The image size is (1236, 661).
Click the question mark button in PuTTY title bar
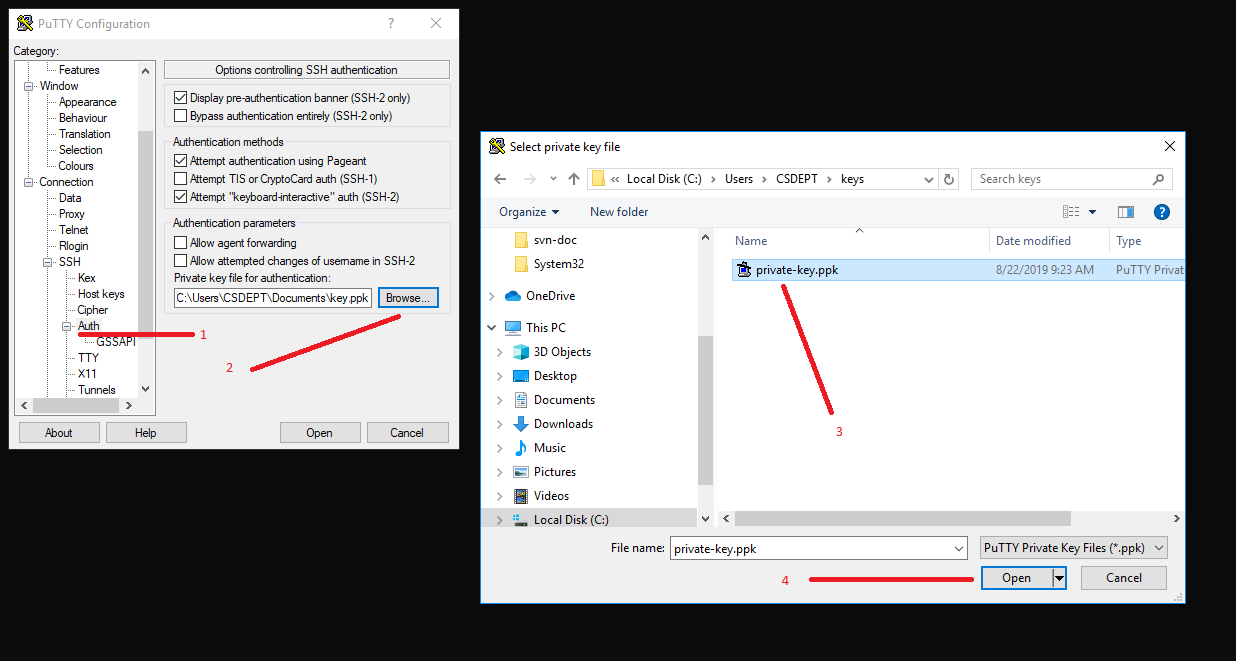[x=390, y=23]
